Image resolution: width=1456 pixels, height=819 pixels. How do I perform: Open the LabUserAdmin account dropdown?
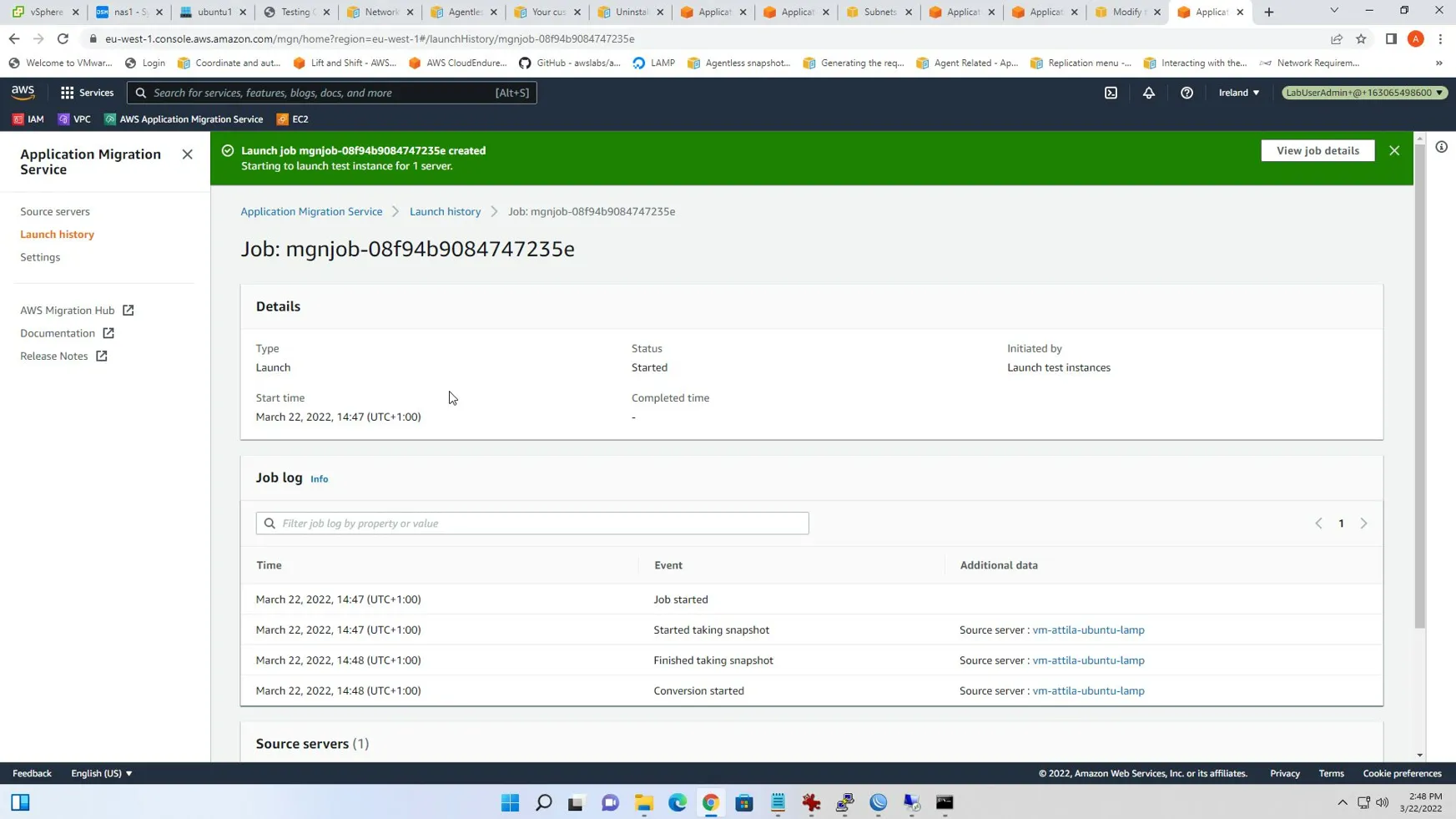pyautogui.click(x=1364, y=93)
